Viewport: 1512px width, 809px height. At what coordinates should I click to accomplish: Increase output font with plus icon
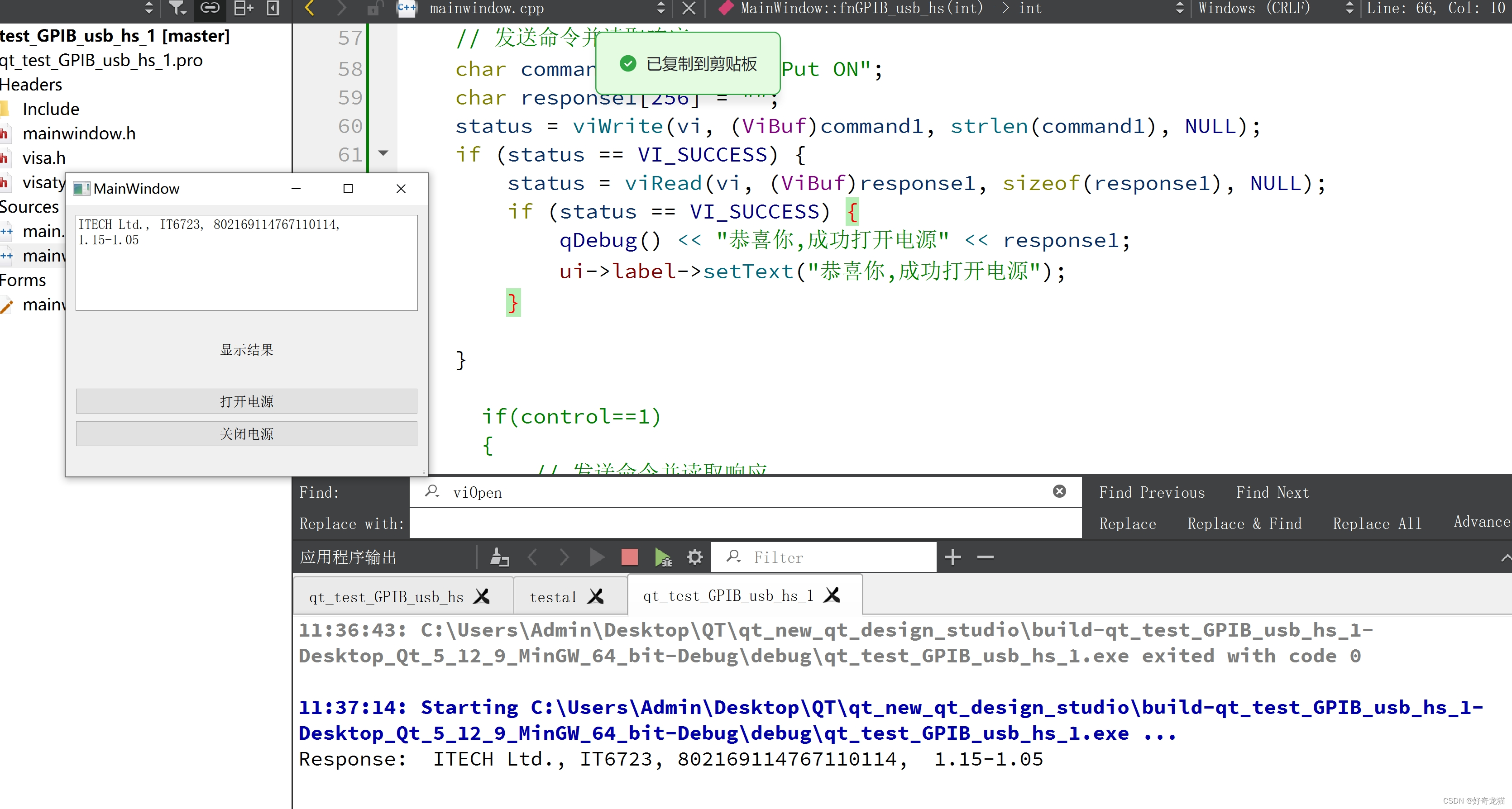click(x=952, y=557)
